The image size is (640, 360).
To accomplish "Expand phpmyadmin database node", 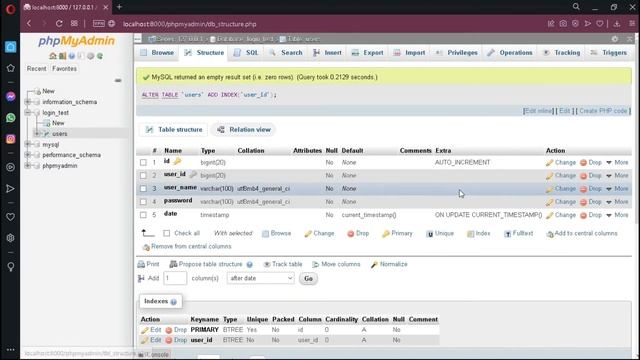I will click(x=27, y=165).
